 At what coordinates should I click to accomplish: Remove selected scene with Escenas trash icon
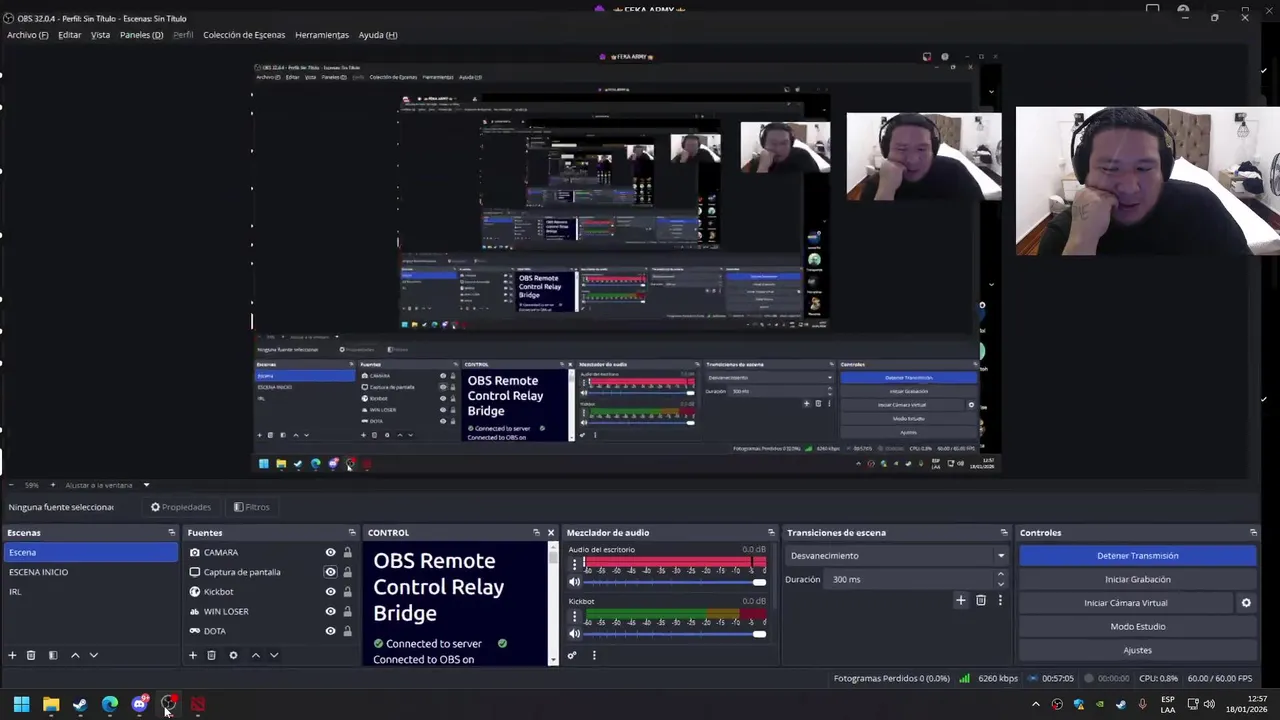click(31, 655)
